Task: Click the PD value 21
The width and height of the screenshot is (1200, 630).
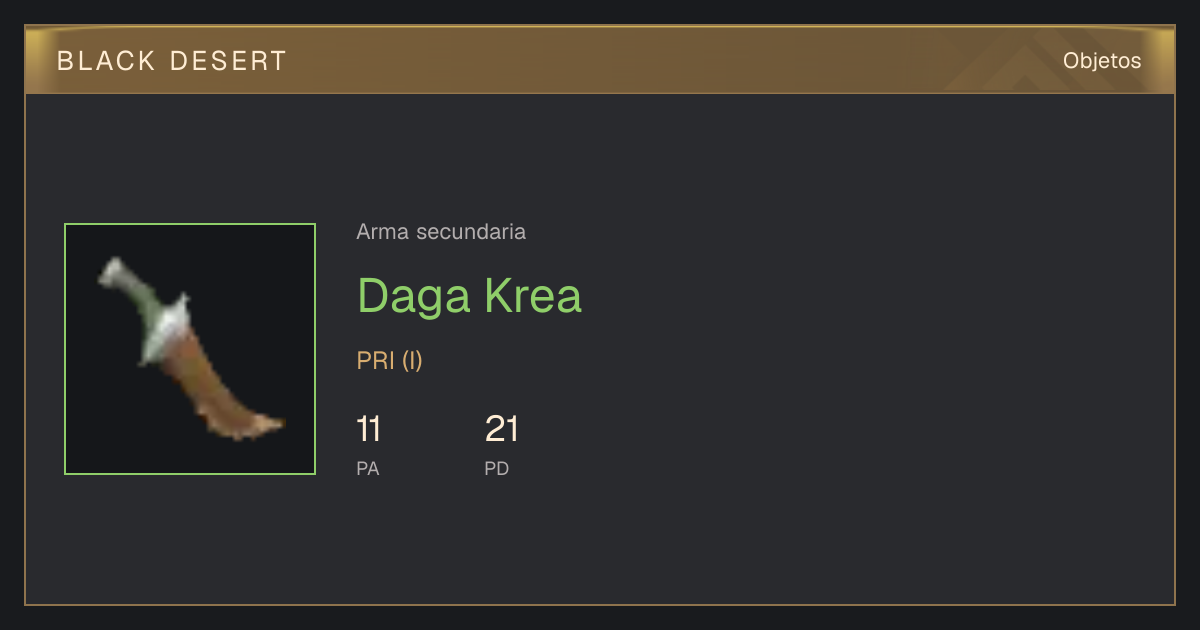Action: tap(502, 430)
